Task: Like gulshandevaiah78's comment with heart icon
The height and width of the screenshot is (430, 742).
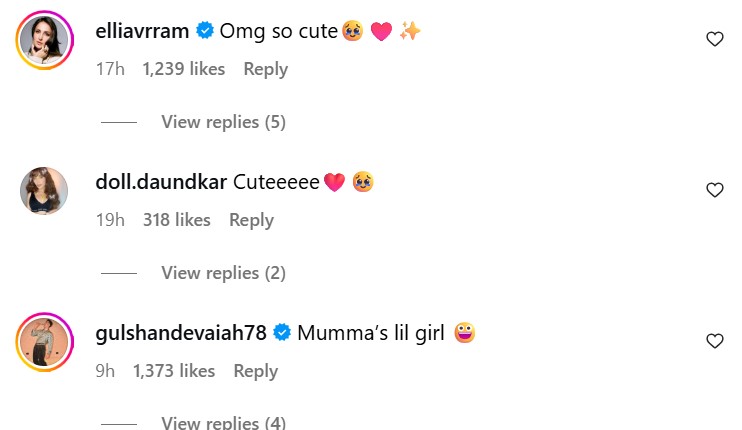Action: point(714,341)
